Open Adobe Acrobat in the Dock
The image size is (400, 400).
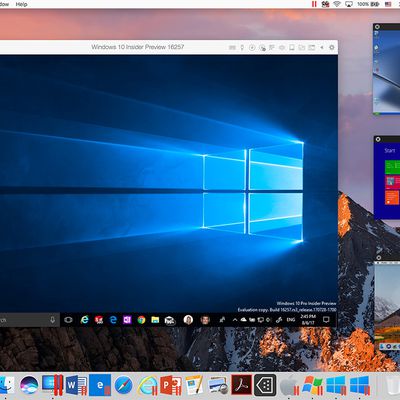(x=241, y=385)
